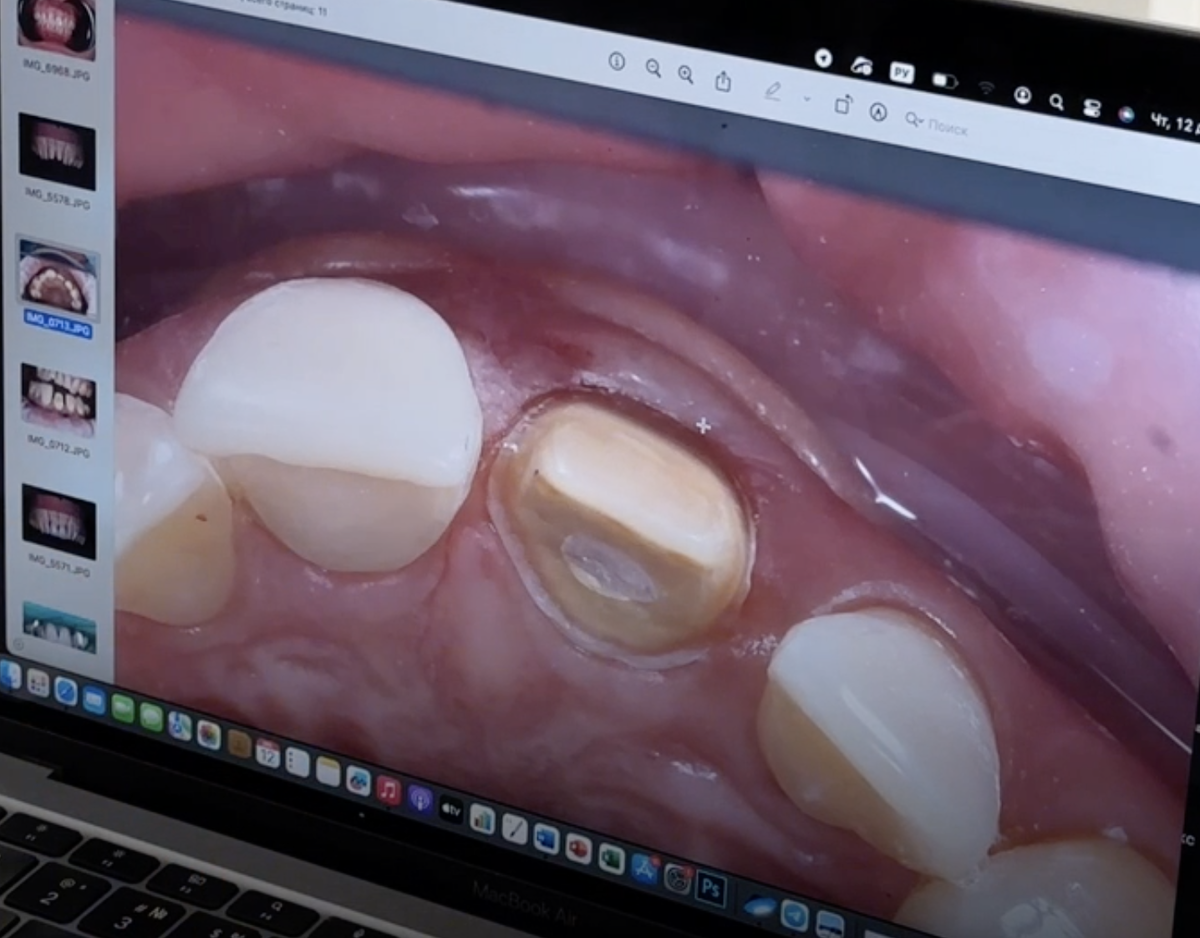The image size is (1200, 938).
Task: Open battery status in the menu bar
Action: 944,80
